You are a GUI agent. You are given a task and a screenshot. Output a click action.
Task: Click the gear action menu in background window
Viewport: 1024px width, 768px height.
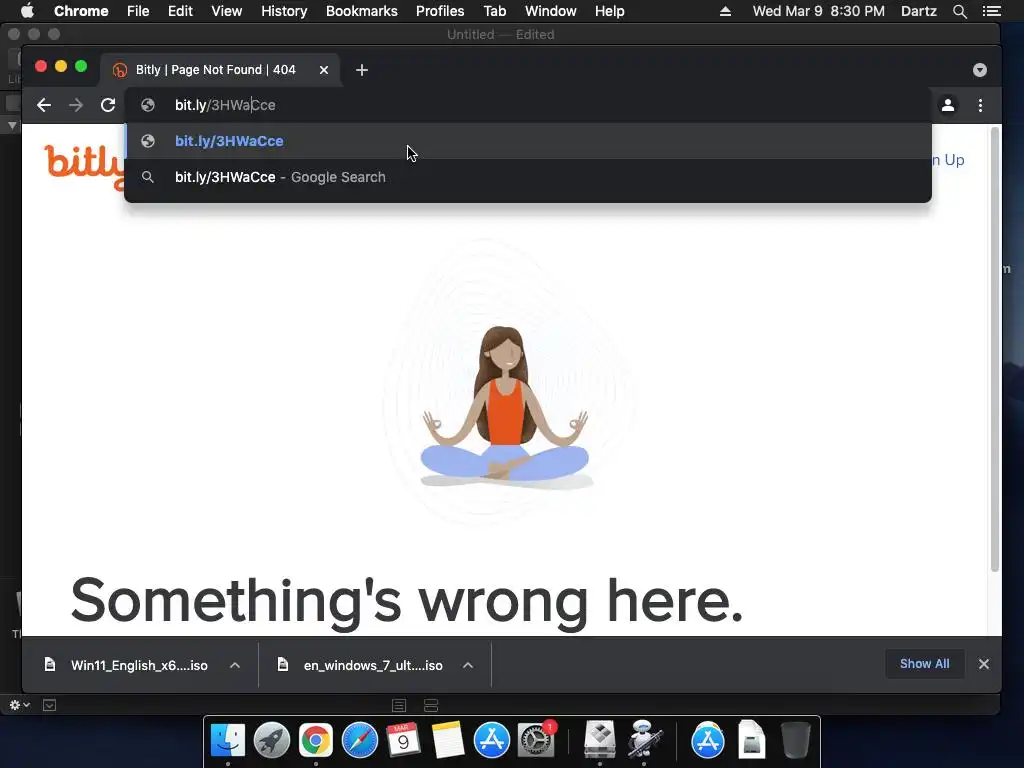[x=19, y=705]
